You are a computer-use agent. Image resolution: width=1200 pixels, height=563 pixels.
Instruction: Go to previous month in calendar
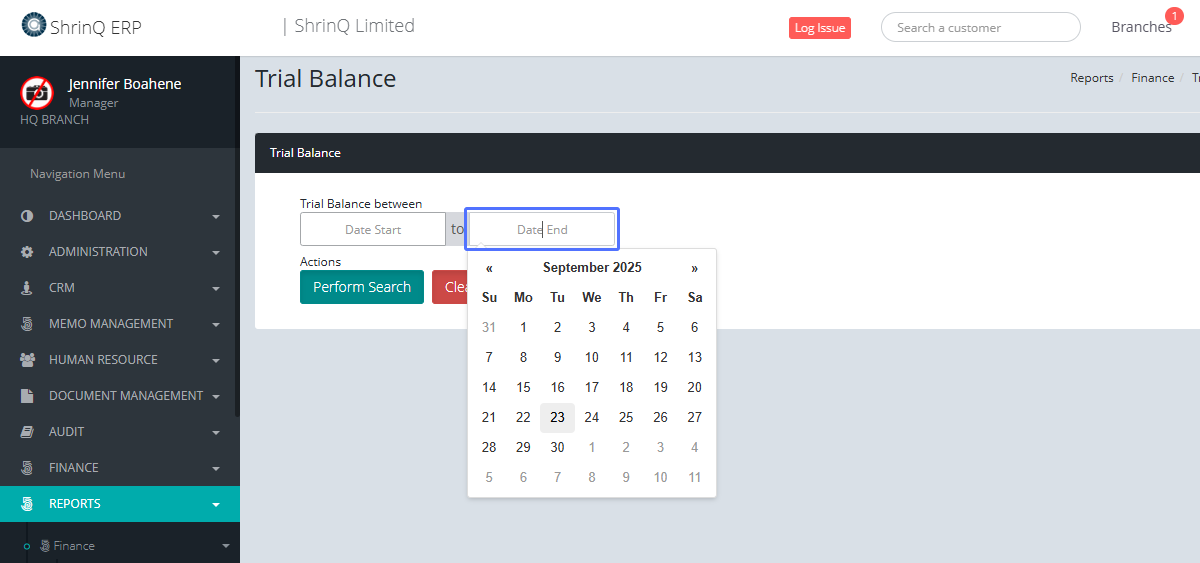489,268
